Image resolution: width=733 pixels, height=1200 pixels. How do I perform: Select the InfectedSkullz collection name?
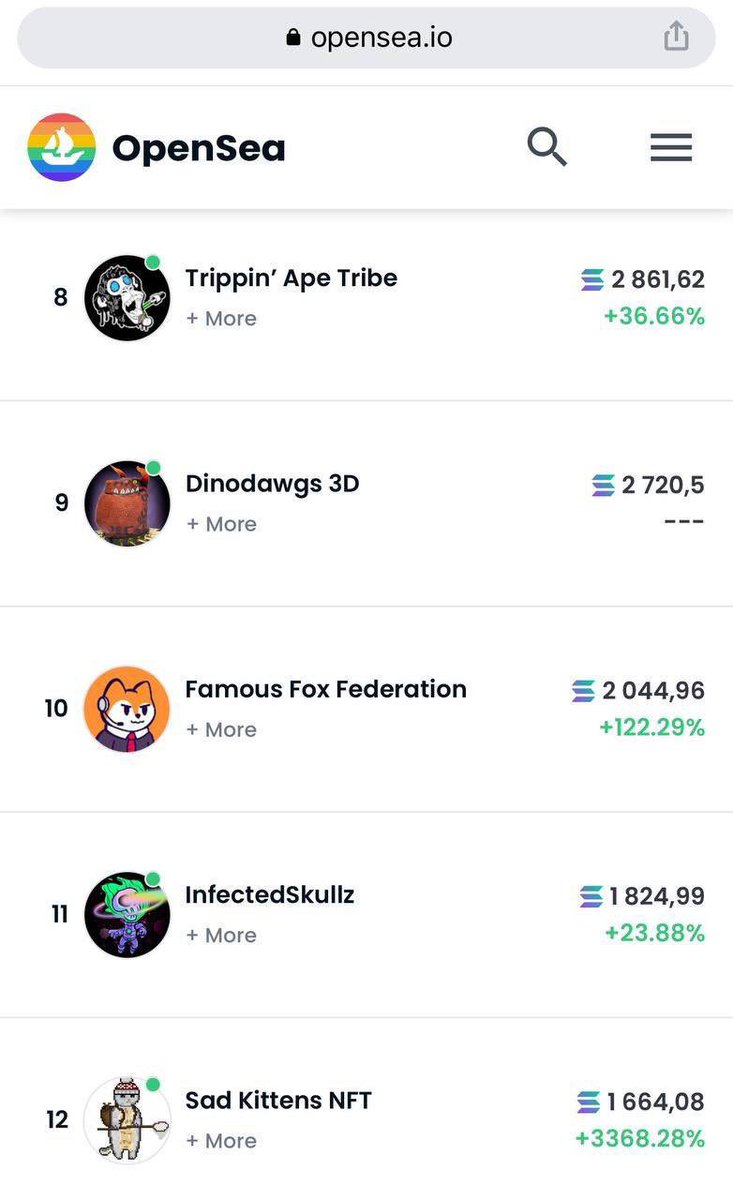tap(270, 894)
